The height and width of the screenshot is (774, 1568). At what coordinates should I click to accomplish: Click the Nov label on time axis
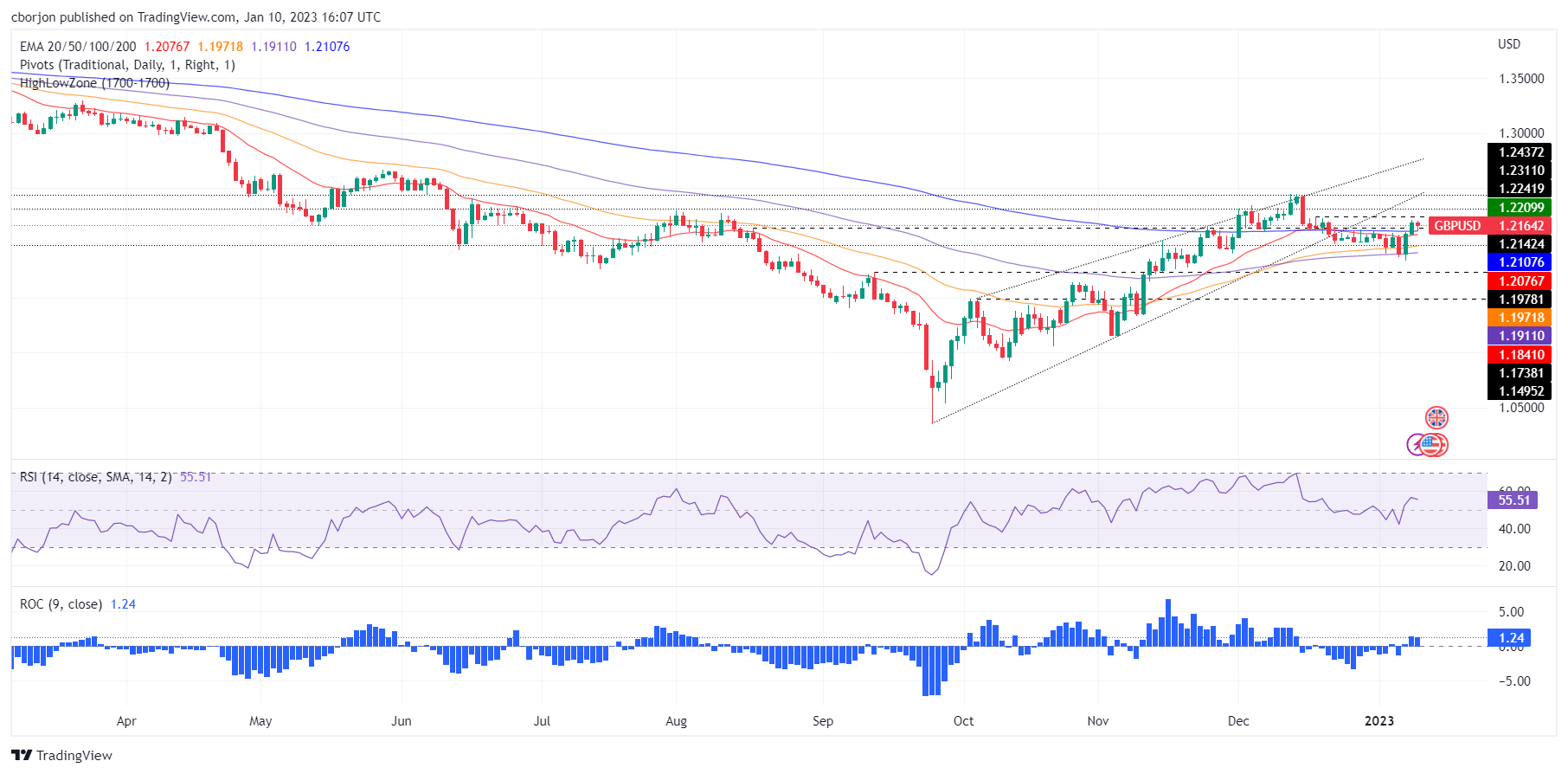[x=1098, y=721]
